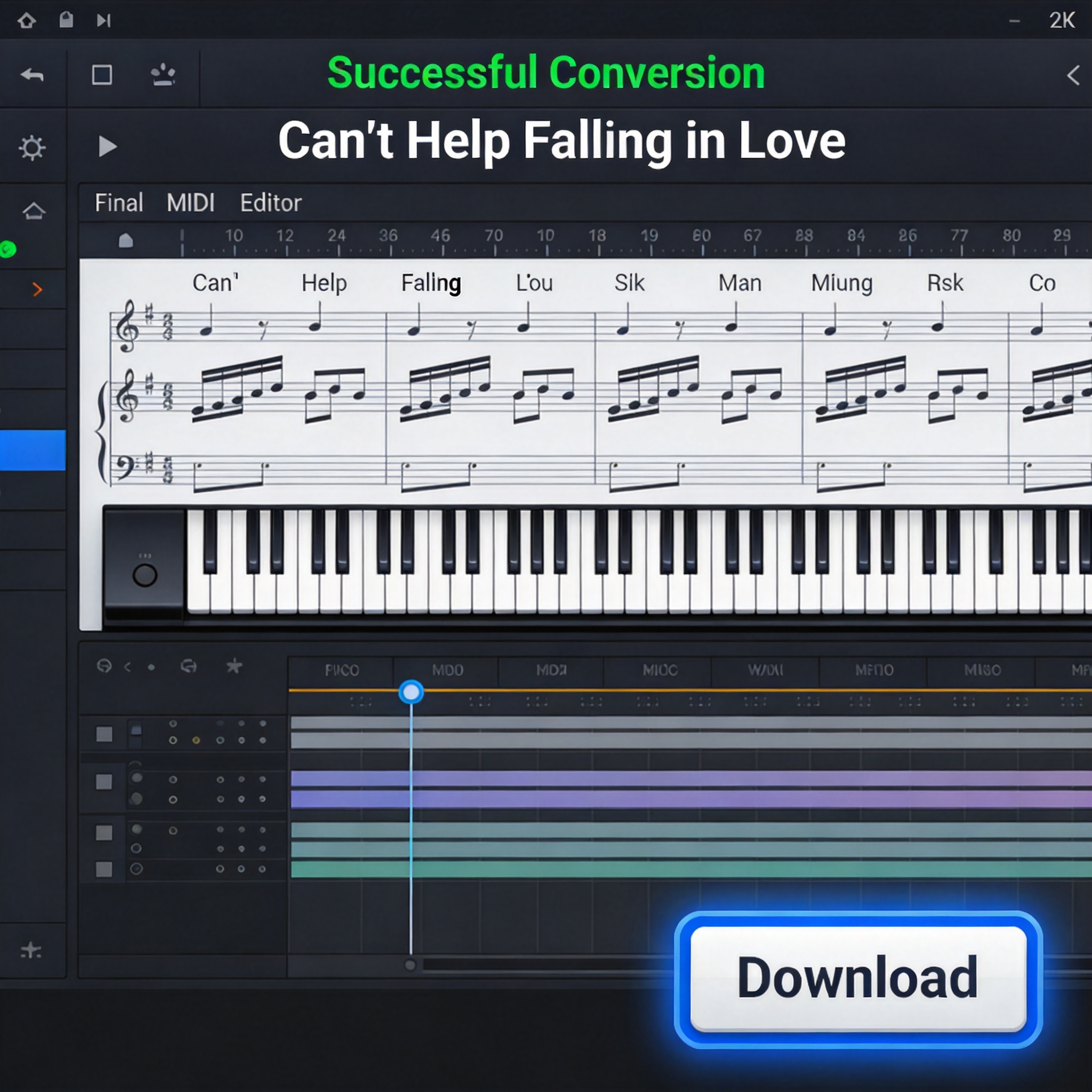
Task: Click the lyric word "Rsk"
Action: pyautogui.click(x=945, y=283)
